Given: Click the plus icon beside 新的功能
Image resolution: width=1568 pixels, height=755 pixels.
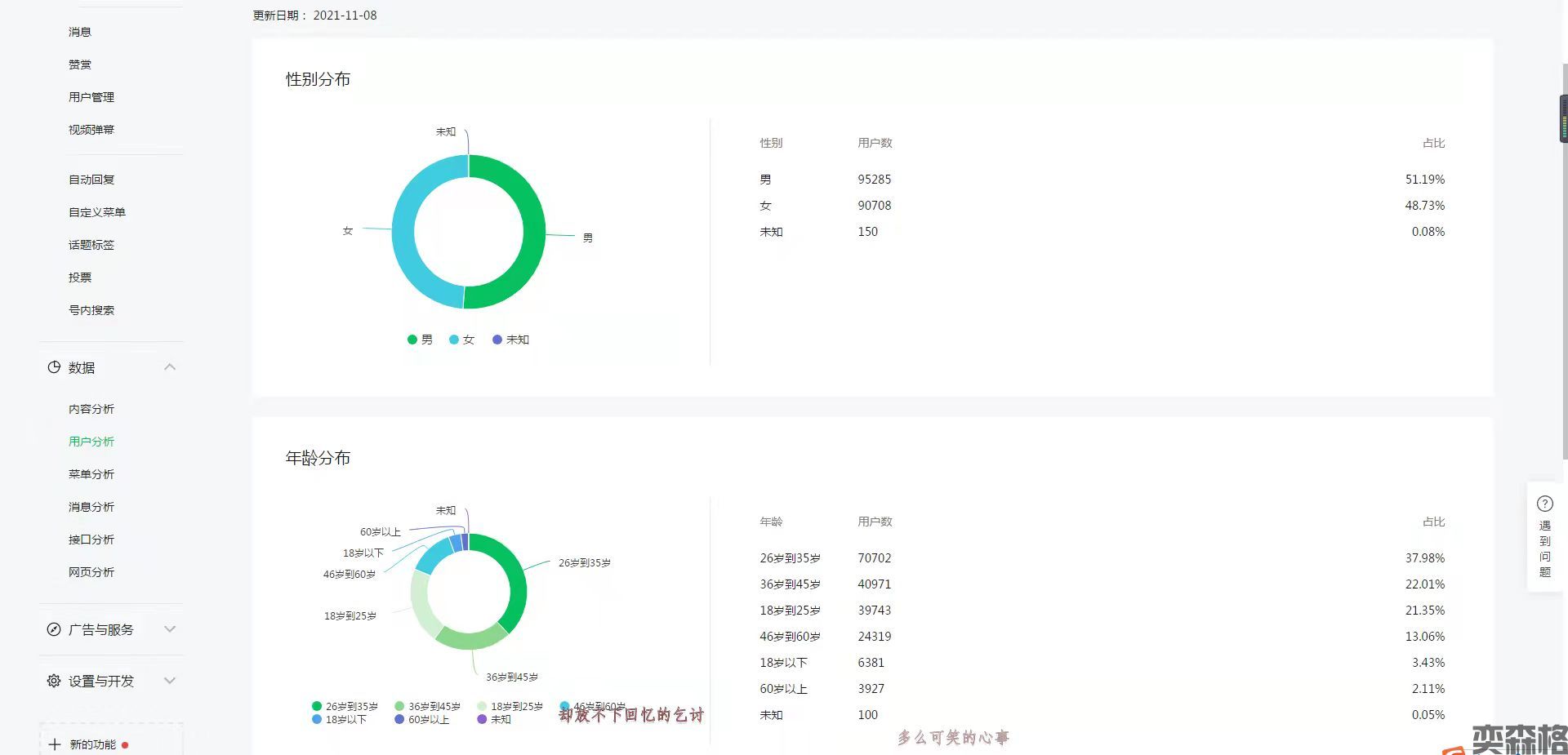Looking at the screenshot, I should click(55, 744).
